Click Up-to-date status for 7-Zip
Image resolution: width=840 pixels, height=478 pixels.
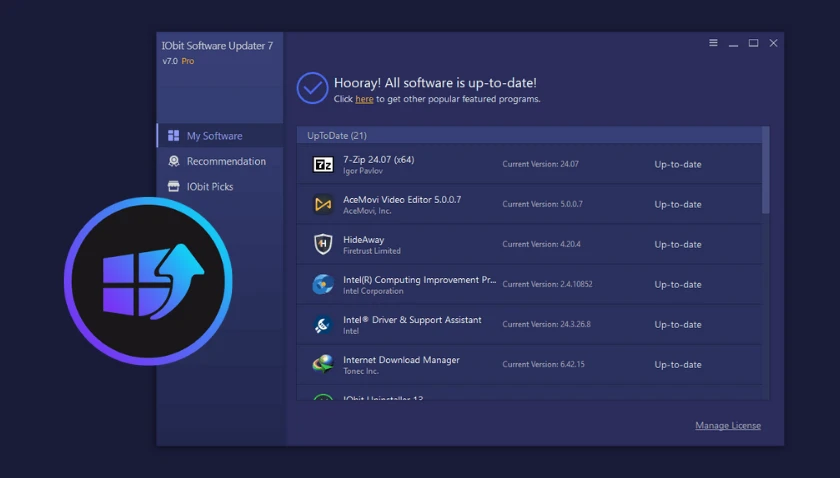click(678, 165)
